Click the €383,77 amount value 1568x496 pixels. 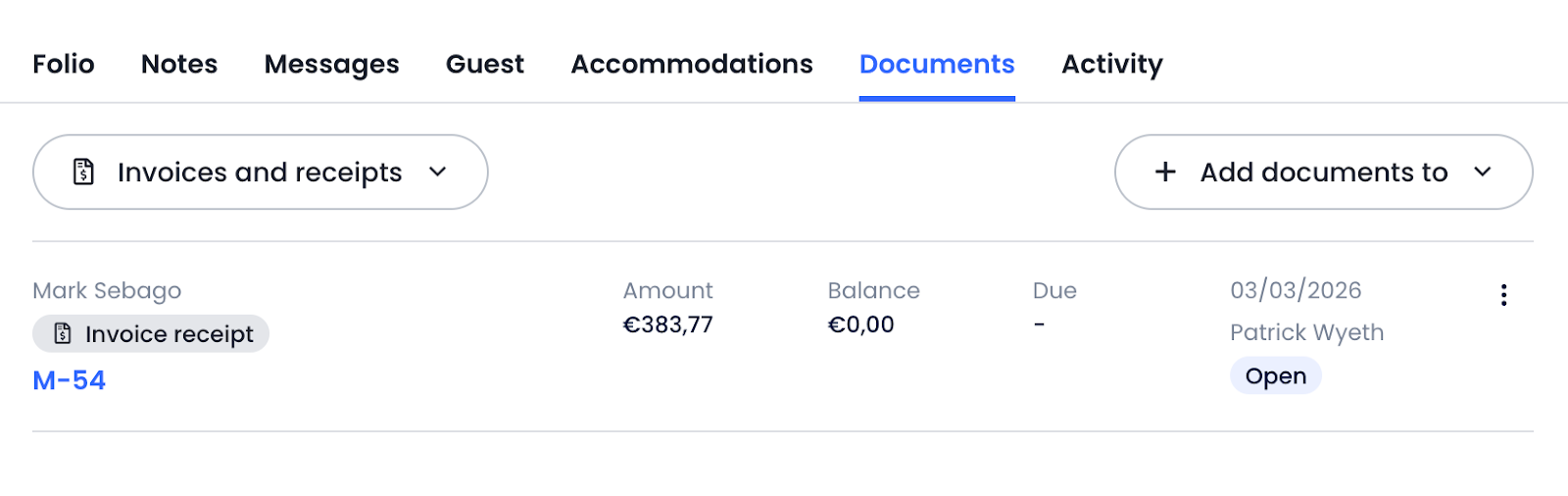coord(668,324)
